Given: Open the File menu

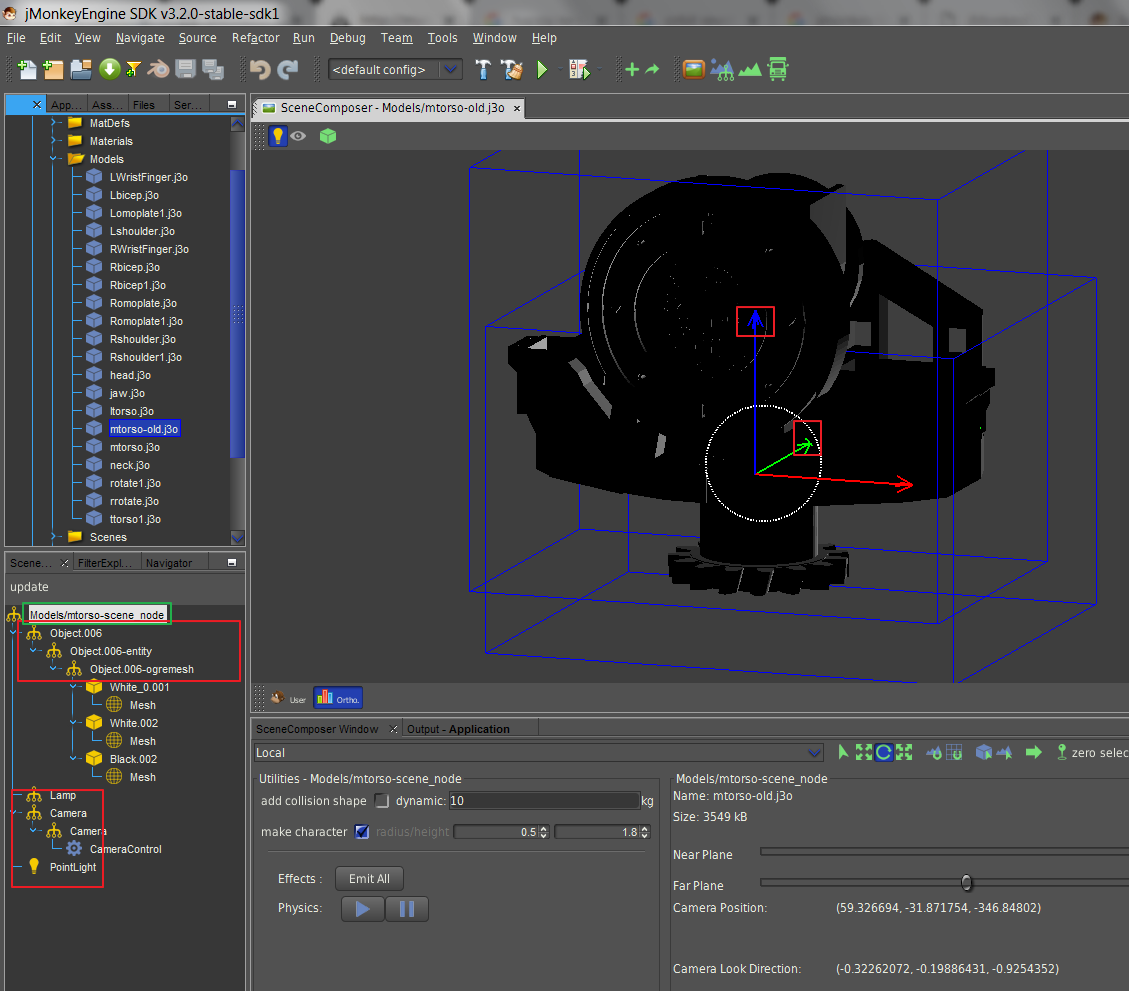Looking at the screenshot, I should [16, 37].
